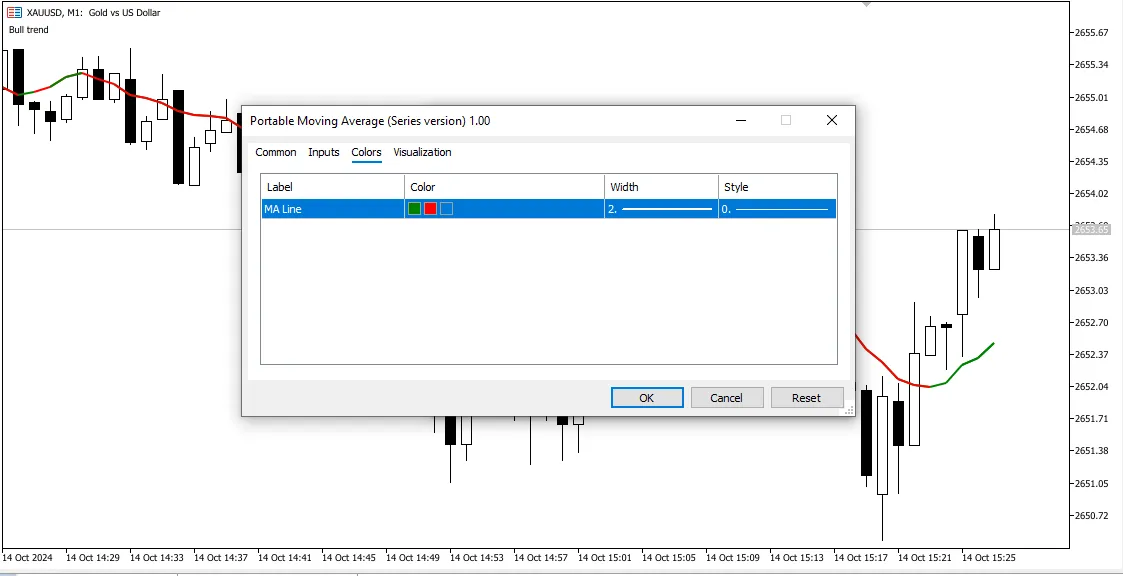The height and width of the screenshot is (576, 1123).
Task: Click the dialog's bottom-right resize grip
Action: tap(849, 409)
